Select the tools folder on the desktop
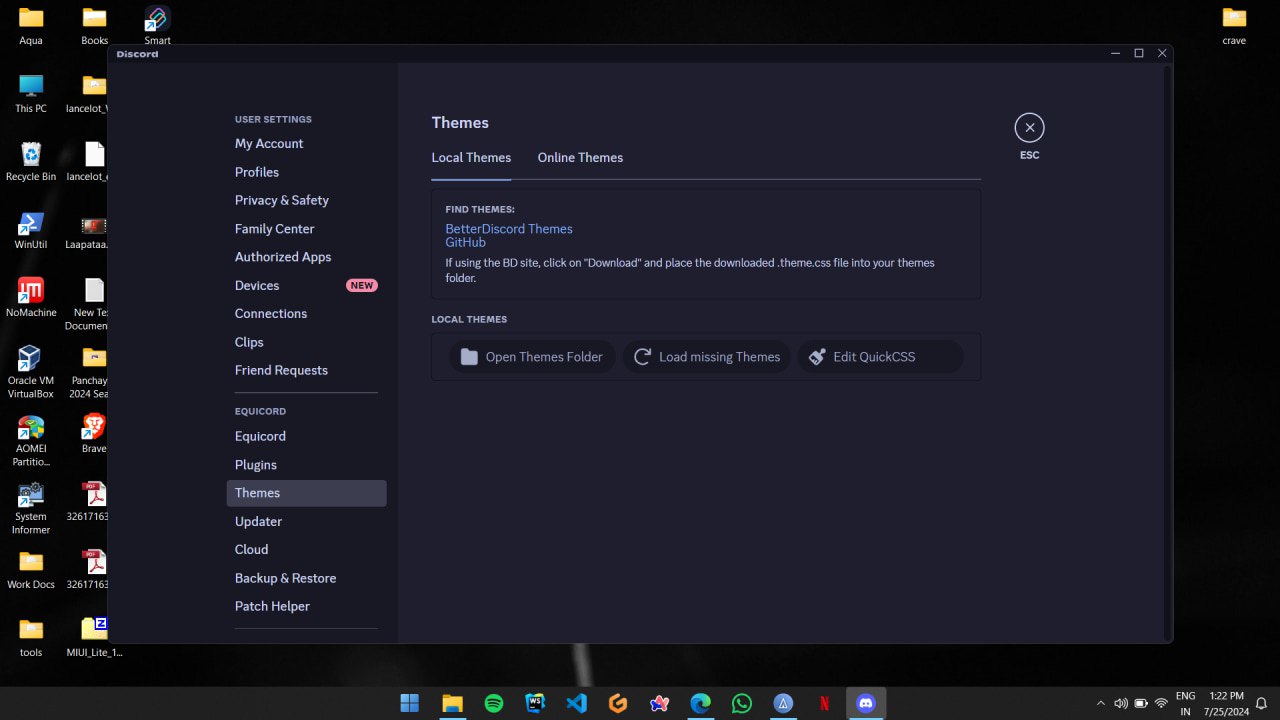Viewport: 1280px width, 720px height. (31, 638)
